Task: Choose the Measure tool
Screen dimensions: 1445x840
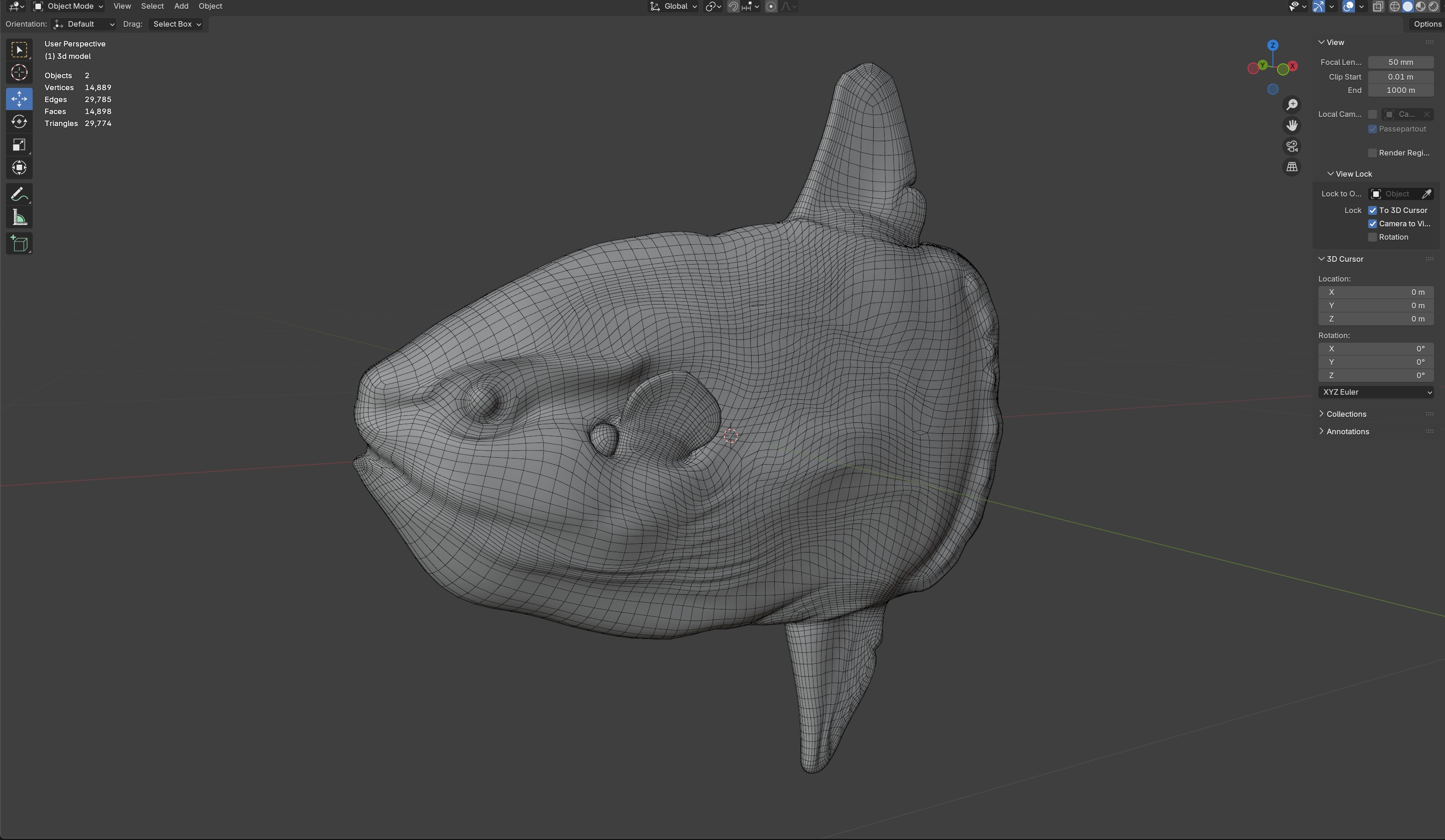Action: [x=19, y=217]
